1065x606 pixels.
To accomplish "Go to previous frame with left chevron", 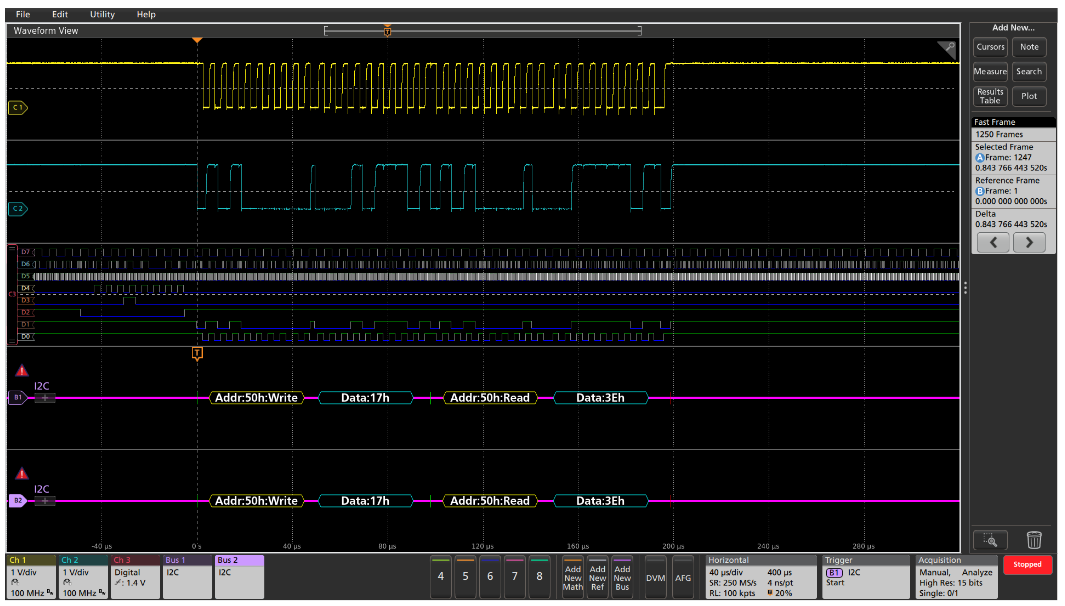I will [992, 243].
